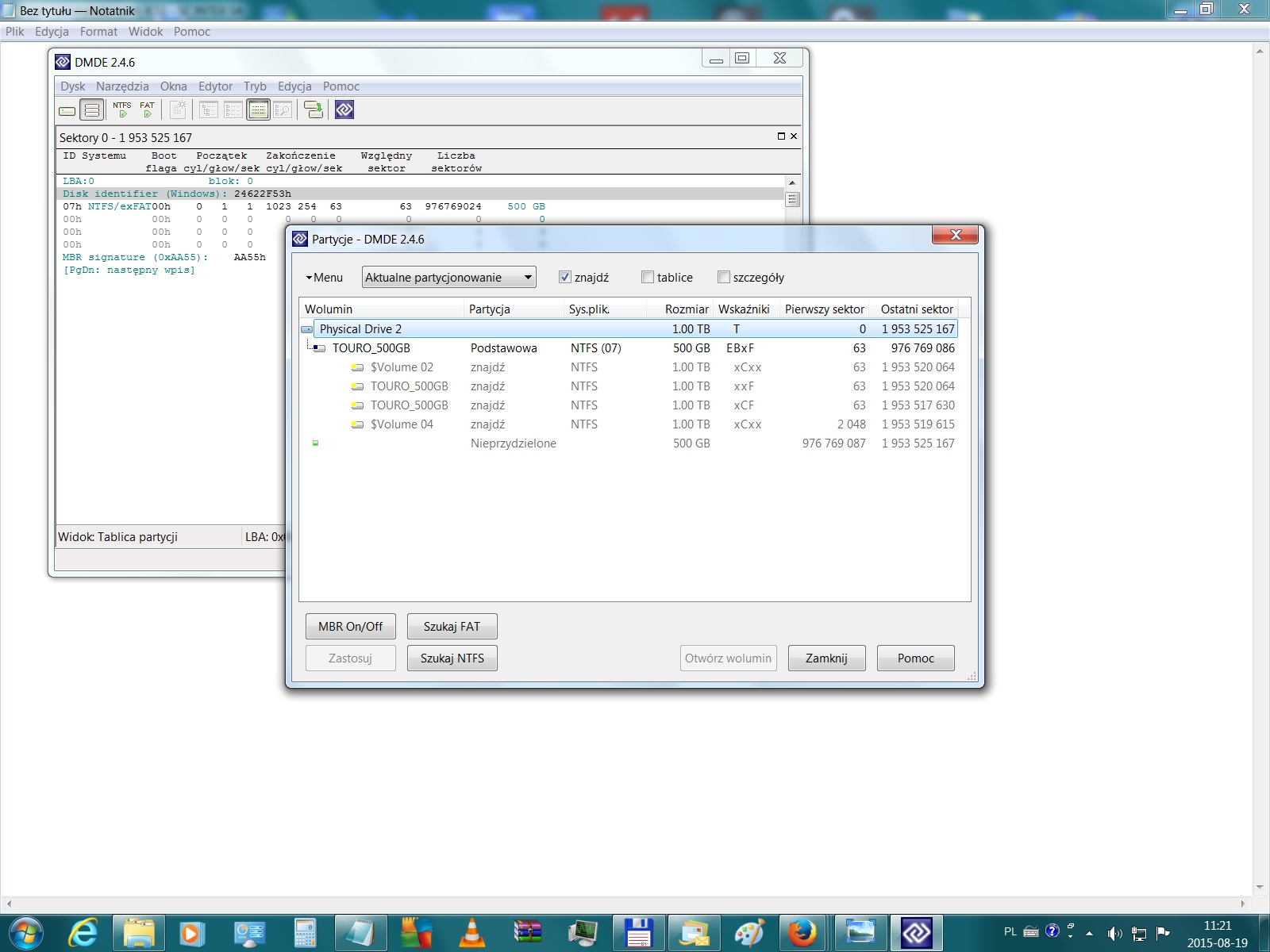Screen dimensions: 1270x952
Task: Open the Narzędzia menu in DMDE
Action: point(122,86)
